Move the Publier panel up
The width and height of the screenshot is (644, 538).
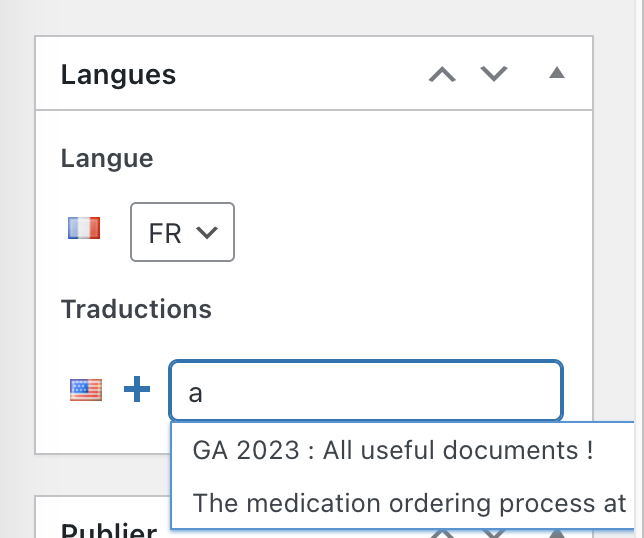click(x=442, y=533)
